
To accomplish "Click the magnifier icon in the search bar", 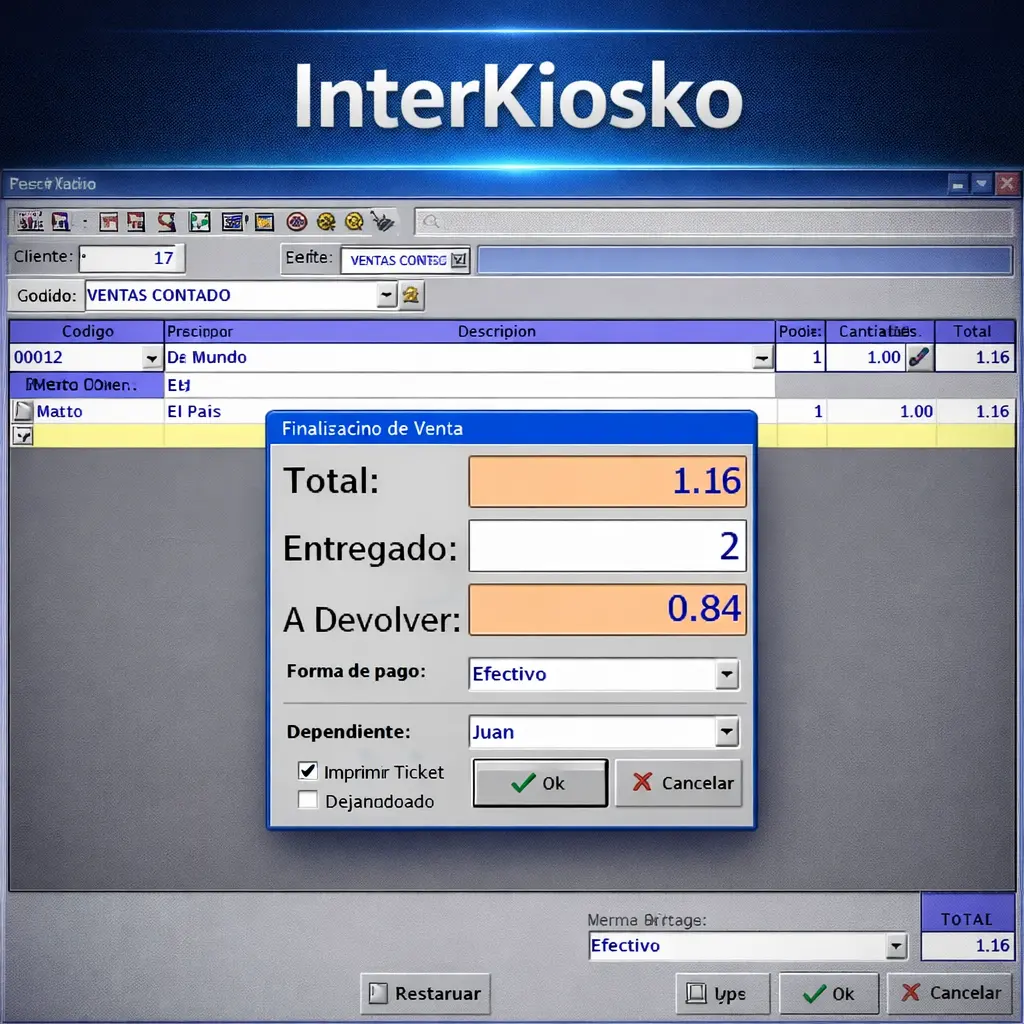I will (x=430, y=222).
